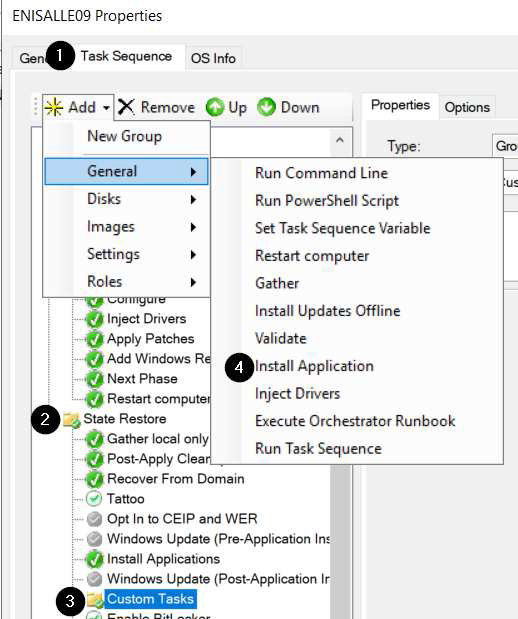
Task: Select Images in the Add menu
Action: tap(126, 227)
